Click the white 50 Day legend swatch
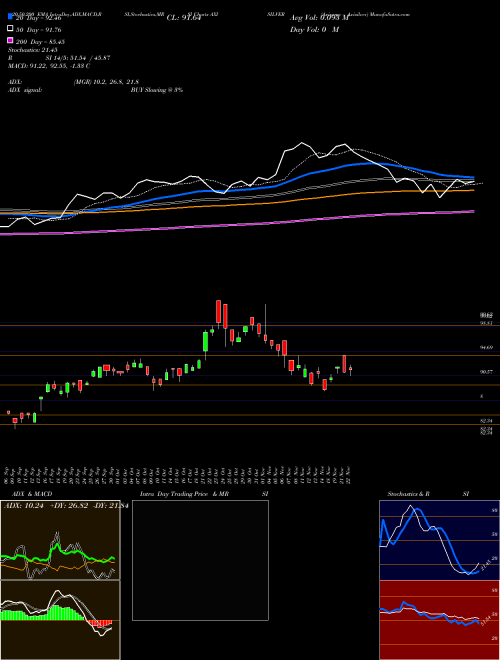This screenshot has width=500, height=660. [x=10, y=28]
